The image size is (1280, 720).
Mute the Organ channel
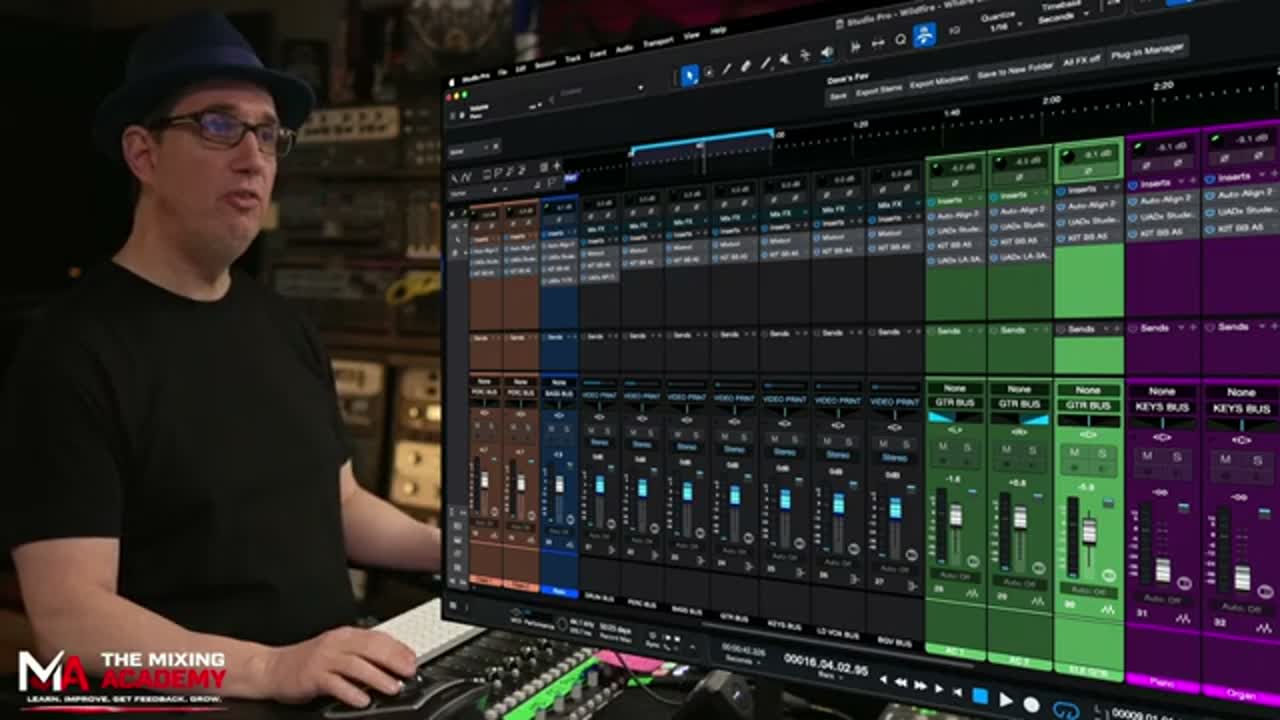(x=1227, y=459)
